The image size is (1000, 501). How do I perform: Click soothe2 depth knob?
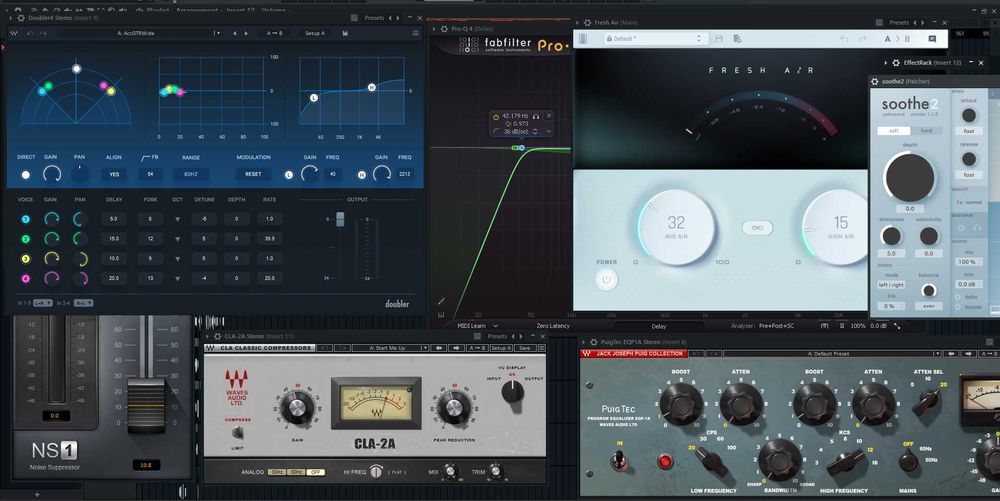click(910, 177)
